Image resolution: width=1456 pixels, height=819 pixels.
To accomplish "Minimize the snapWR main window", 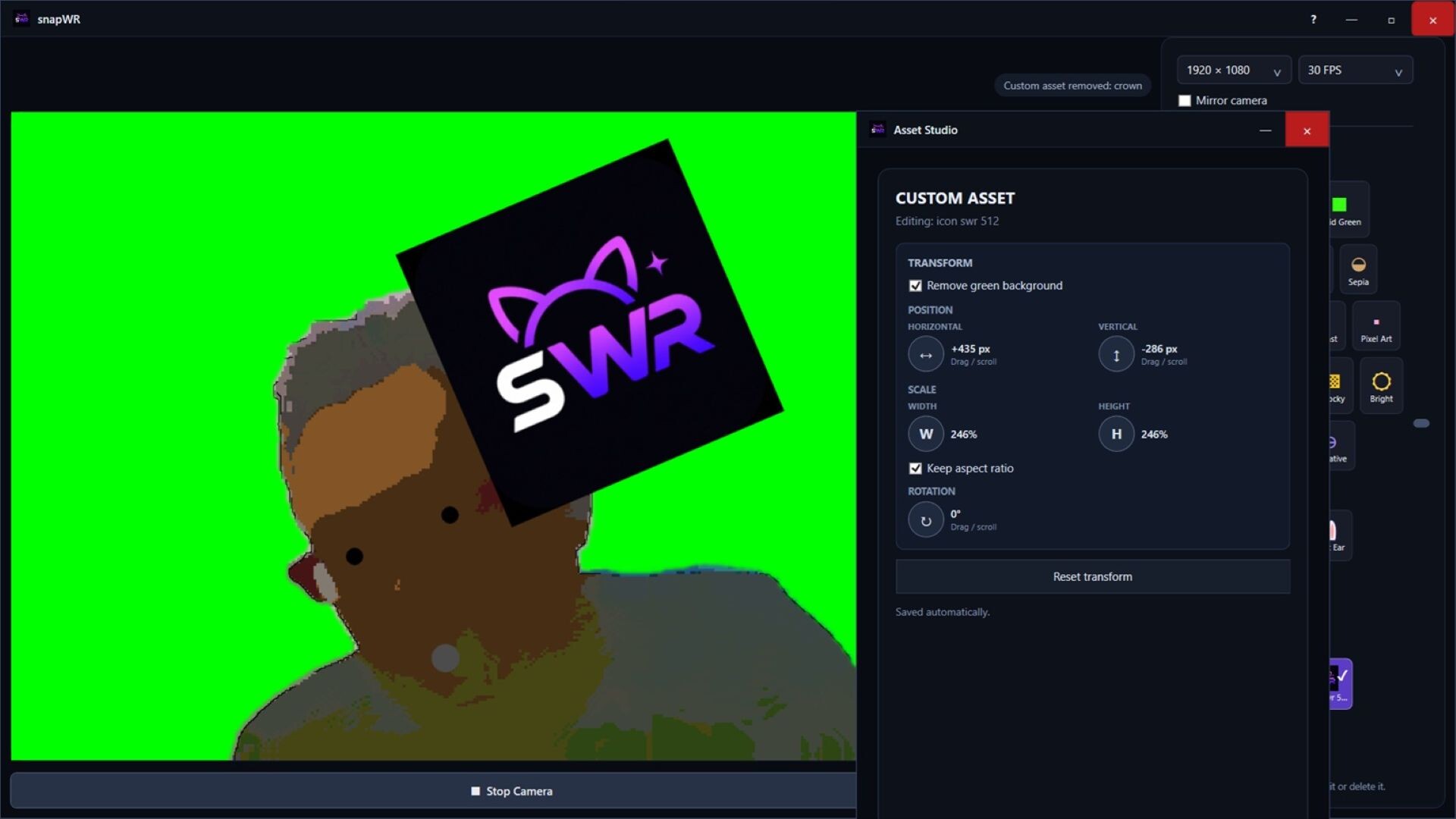I will point(1351,20).
